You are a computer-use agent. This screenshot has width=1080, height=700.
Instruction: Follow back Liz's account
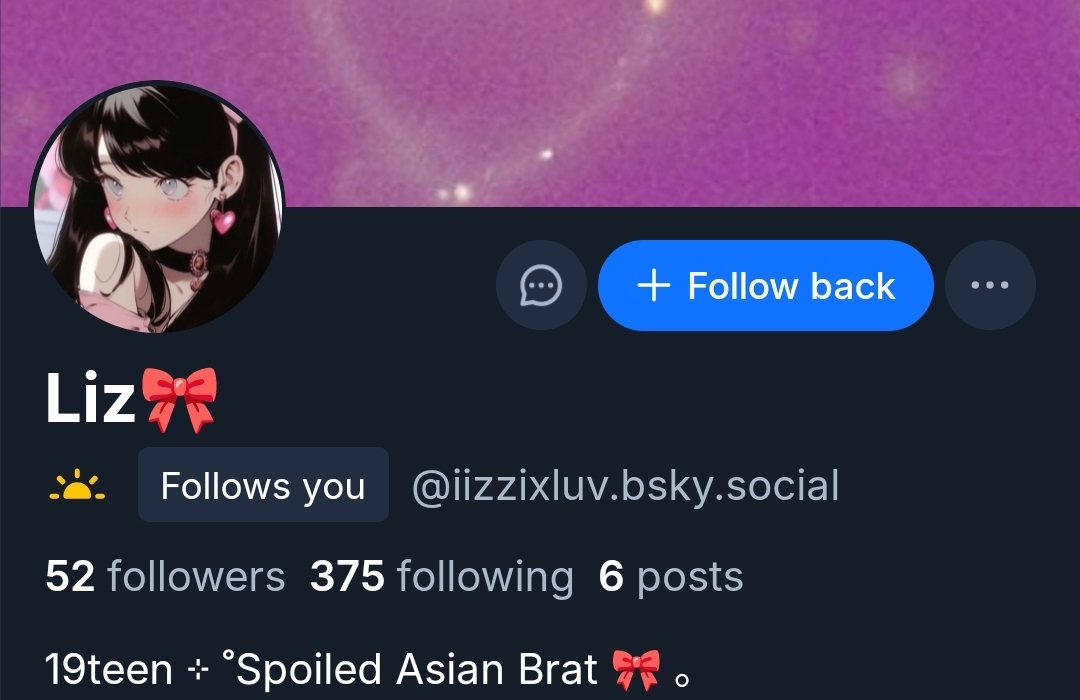[x=765, y=285]
